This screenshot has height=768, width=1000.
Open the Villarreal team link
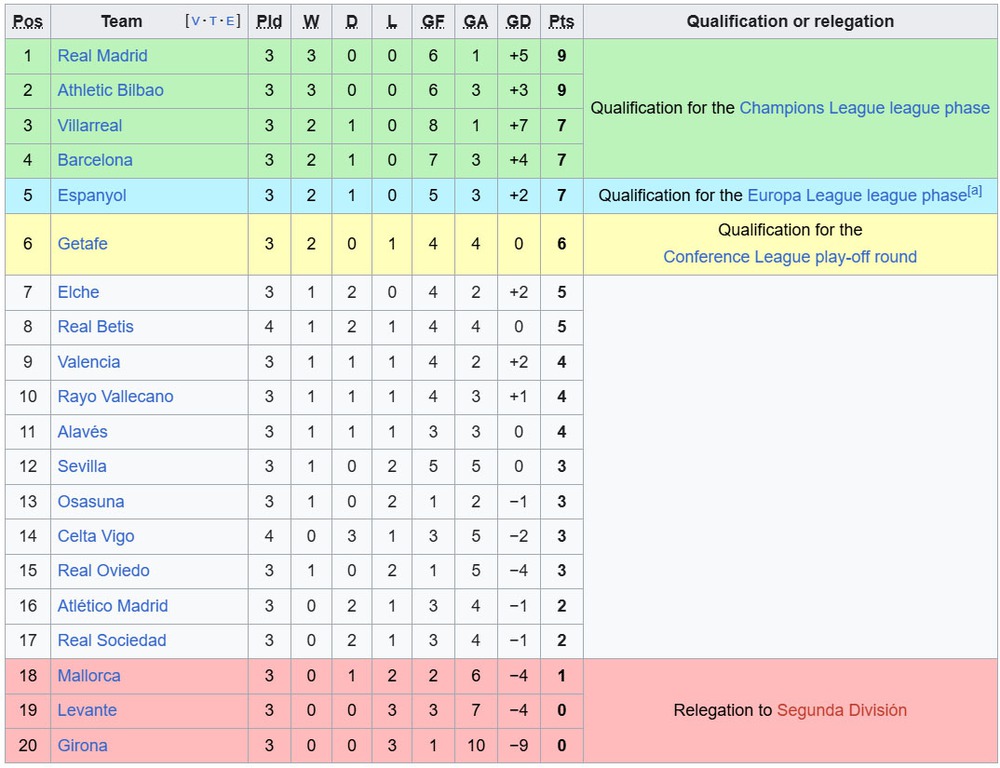click(89, 125)
